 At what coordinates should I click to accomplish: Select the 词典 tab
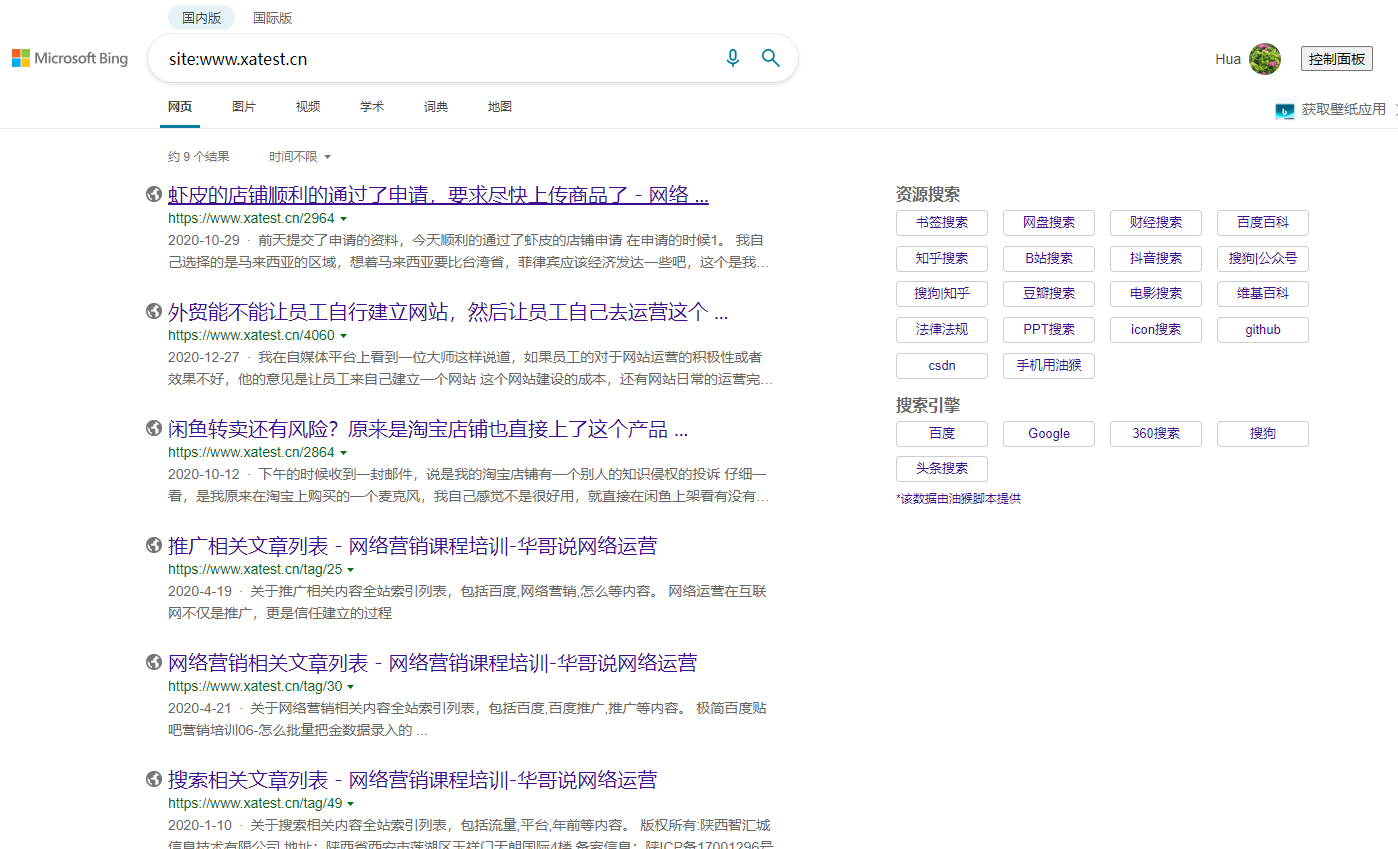436,107
